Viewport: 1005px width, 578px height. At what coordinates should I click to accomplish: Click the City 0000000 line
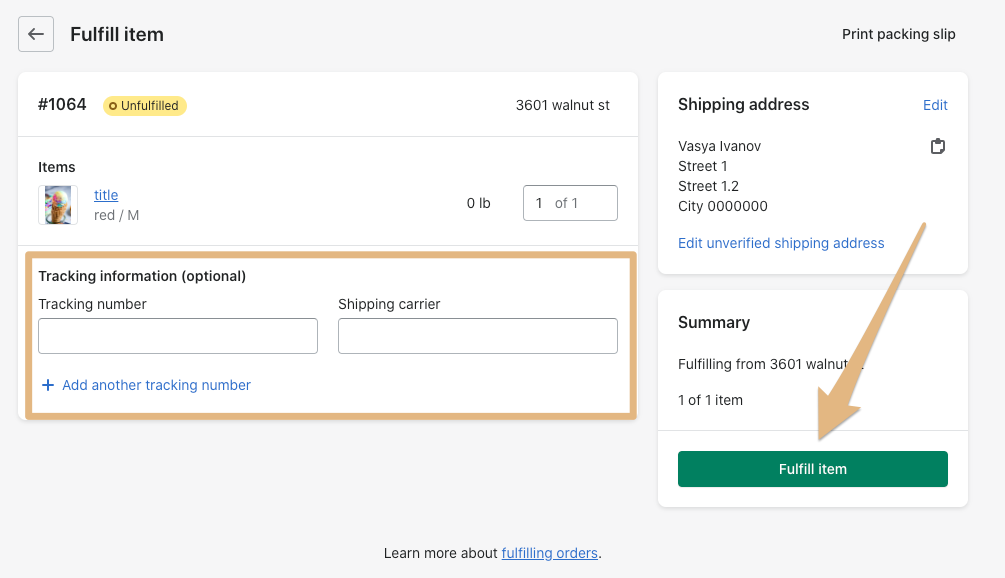[x=723, y=206]
